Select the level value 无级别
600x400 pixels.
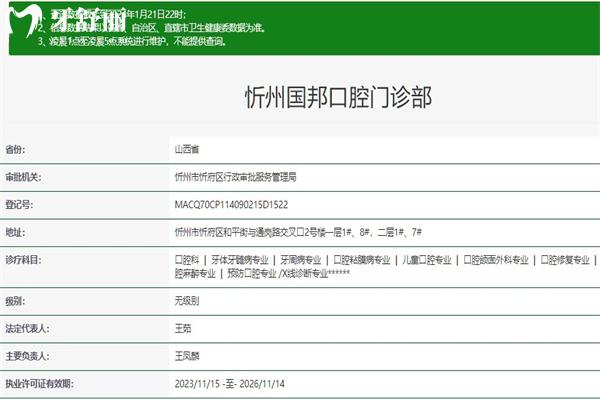pyautogui.click(x=187, y=301)
